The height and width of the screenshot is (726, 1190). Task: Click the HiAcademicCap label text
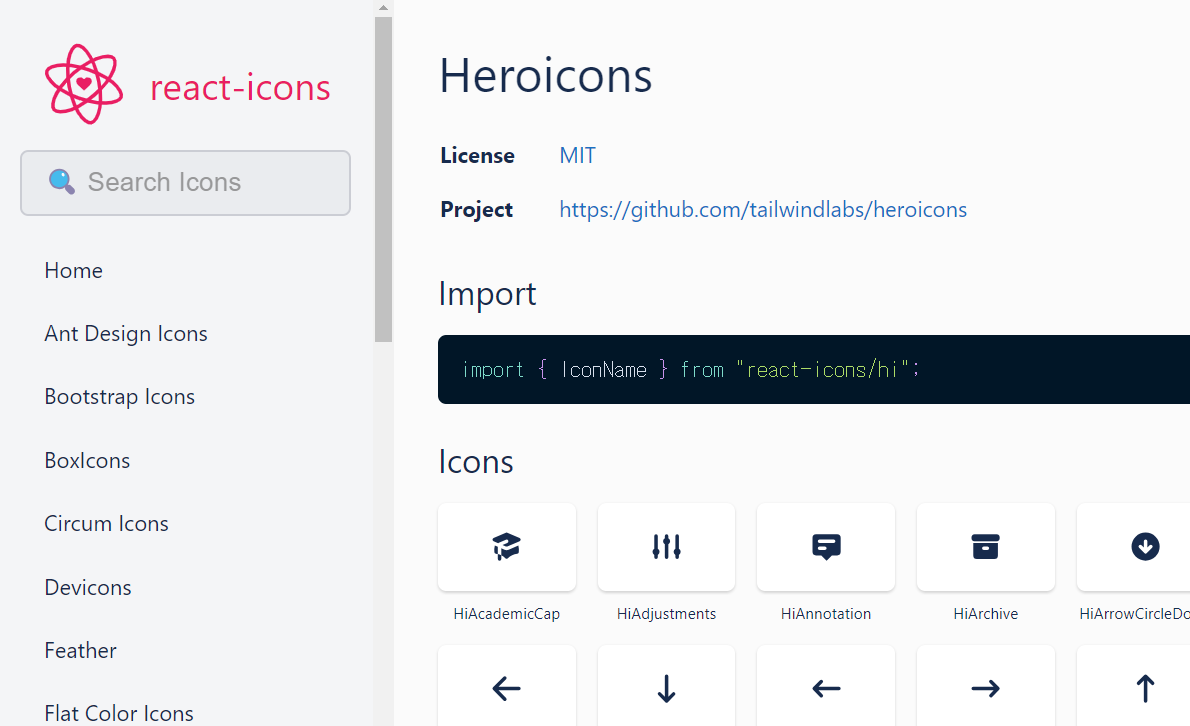507,614
